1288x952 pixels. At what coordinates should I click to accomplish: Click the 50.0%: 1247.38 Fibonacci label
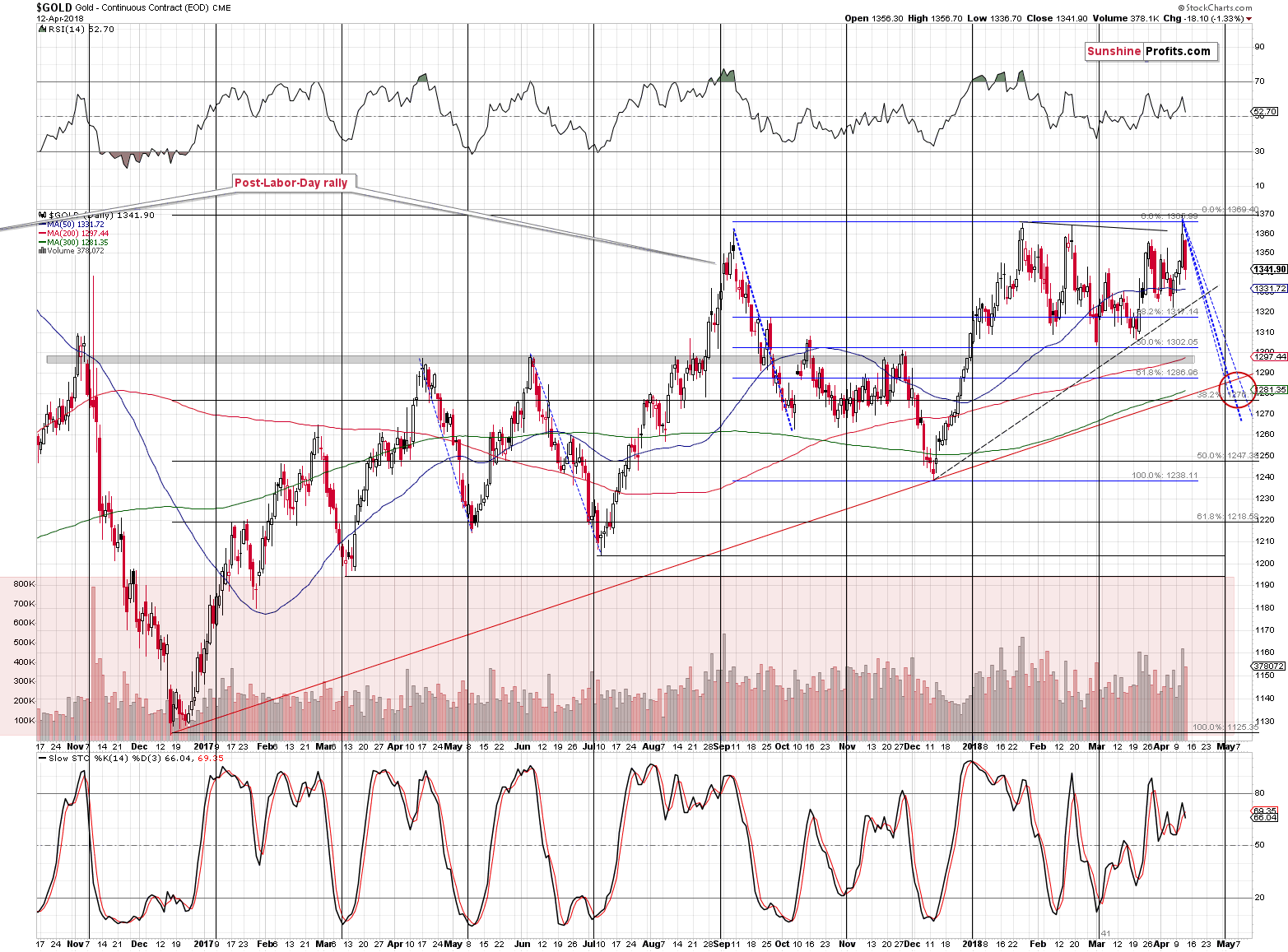click(x=1227, y=455)
